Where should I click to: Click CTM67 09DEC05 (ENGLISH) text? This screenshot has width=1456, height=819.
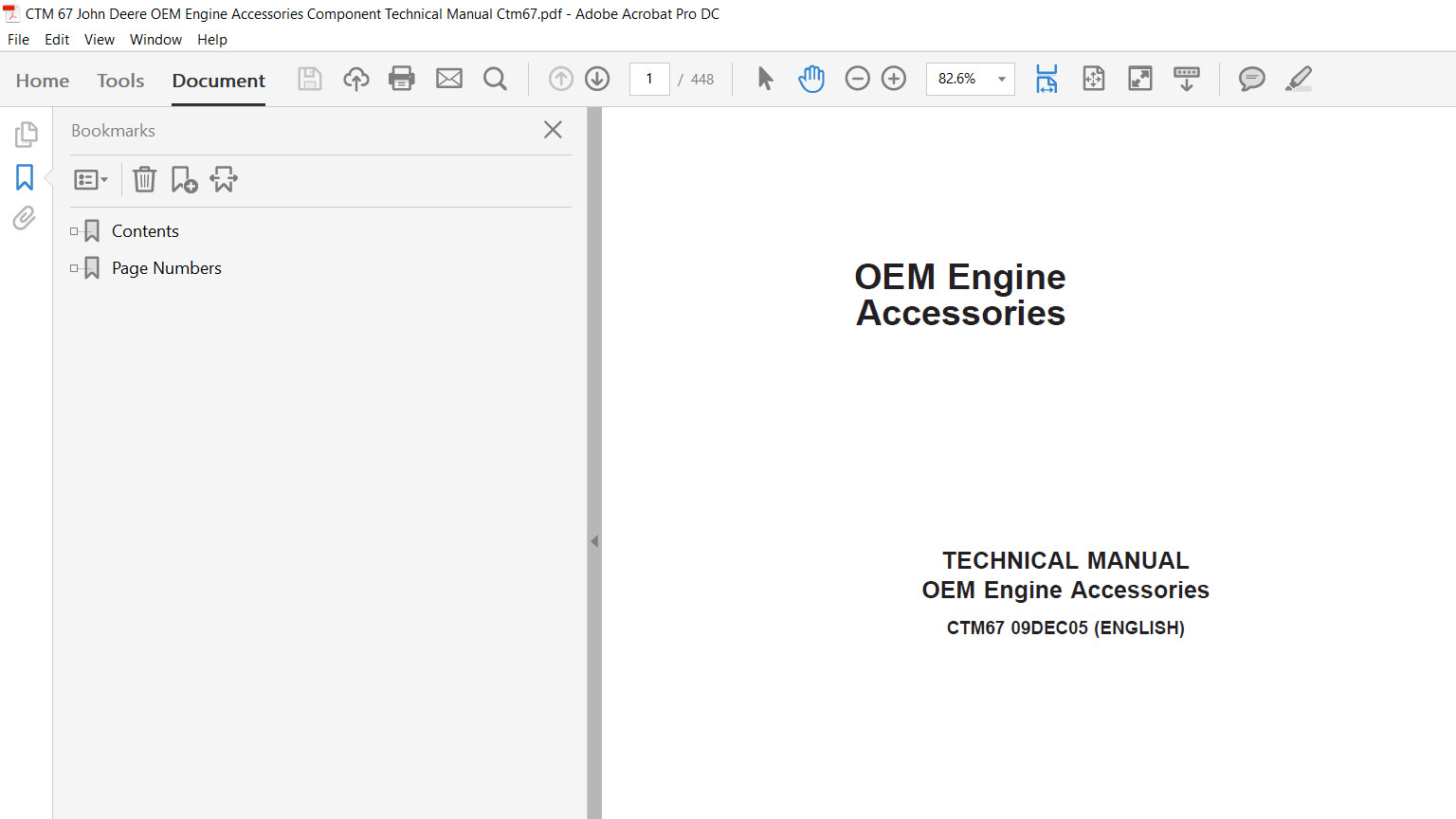1065,628
